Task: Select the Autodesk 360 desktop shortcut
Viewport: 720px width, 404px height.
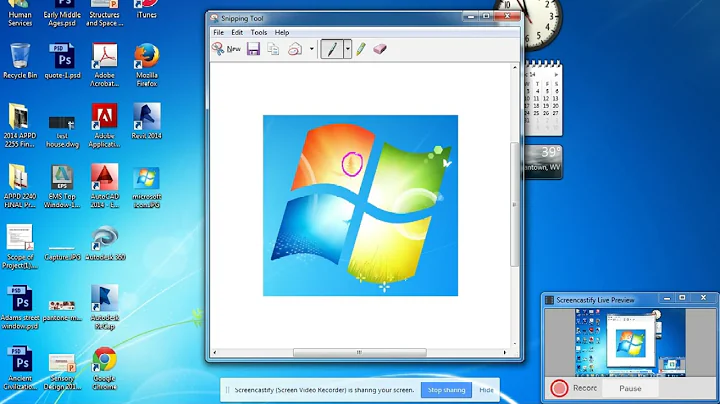Action: 105,243
